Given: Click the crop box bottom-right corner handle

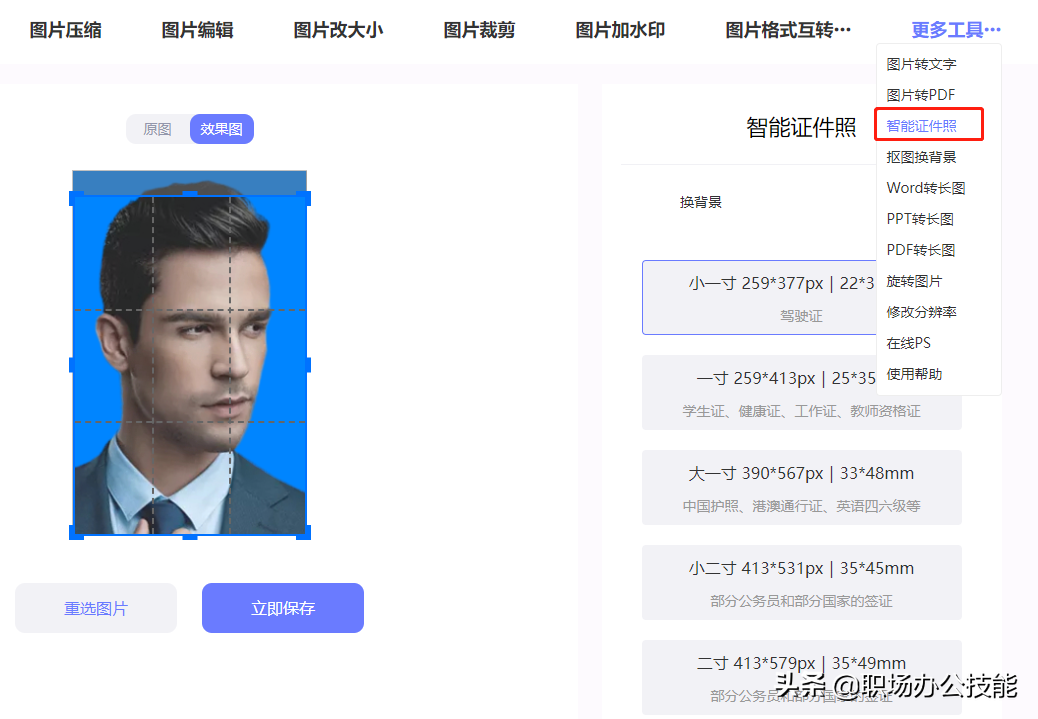Looking at the screenshot, I should pyautogui.click(x=304, y=532).
